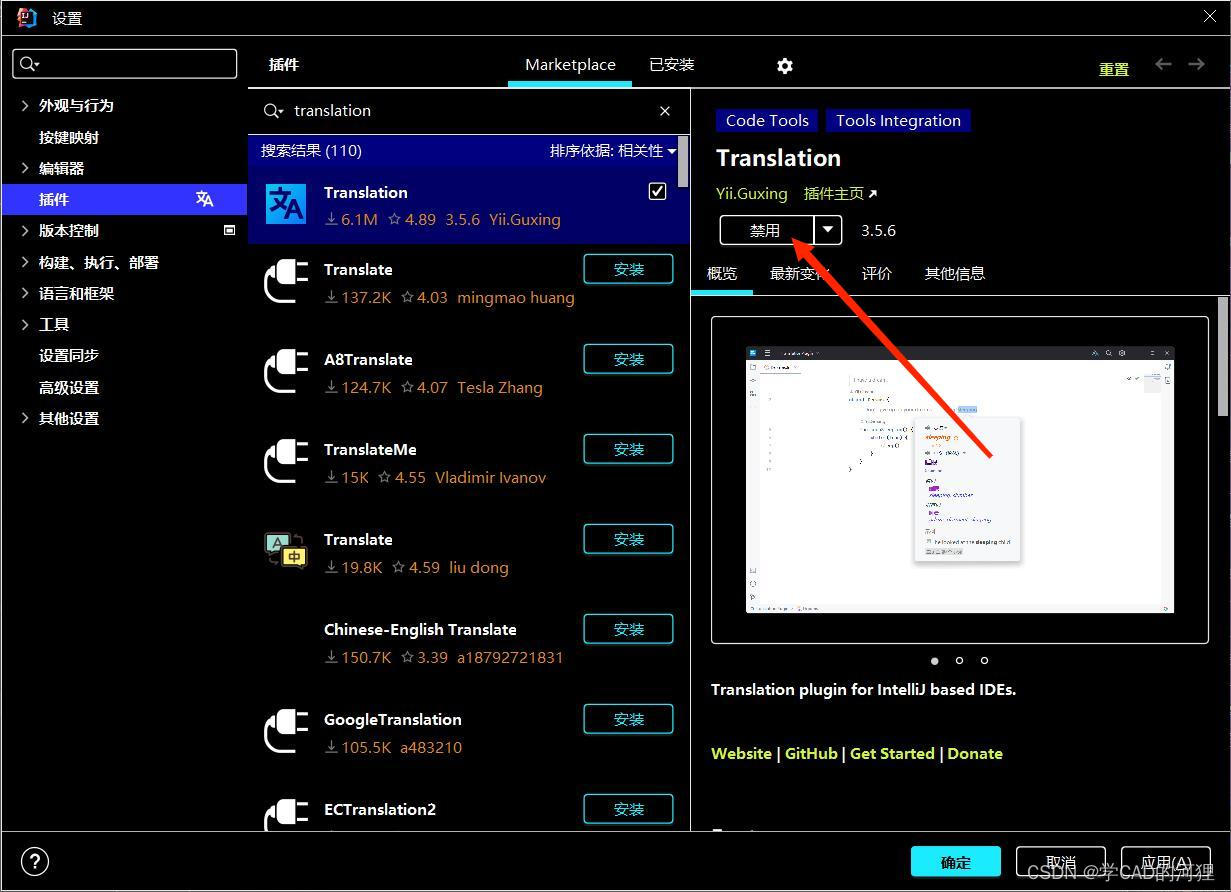
Task: Clear the translation search text
Action: 665,111
